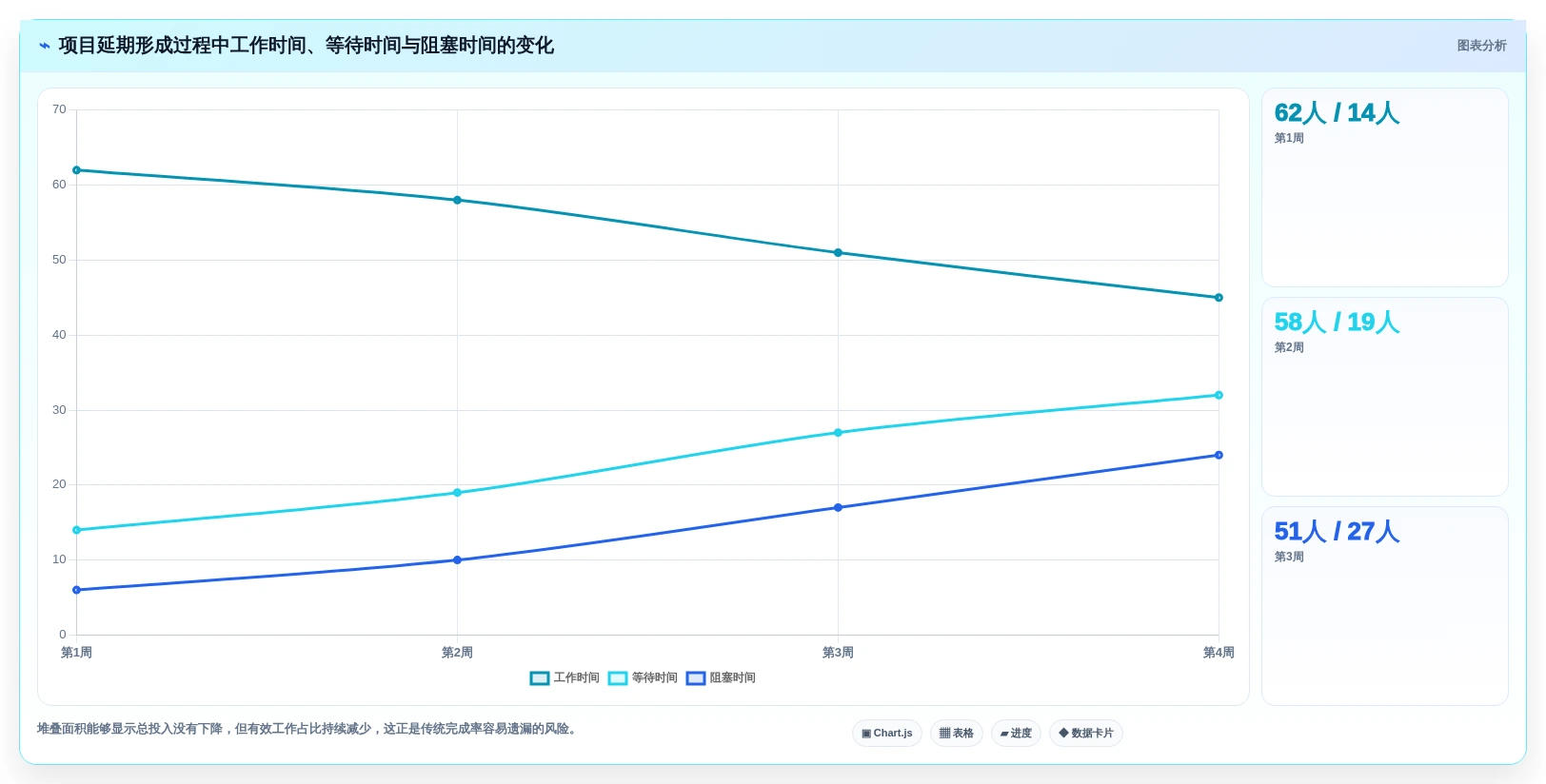
Task: Open the 51人 / 27人 第3周 card
Action: click(x=1384, y=606)
